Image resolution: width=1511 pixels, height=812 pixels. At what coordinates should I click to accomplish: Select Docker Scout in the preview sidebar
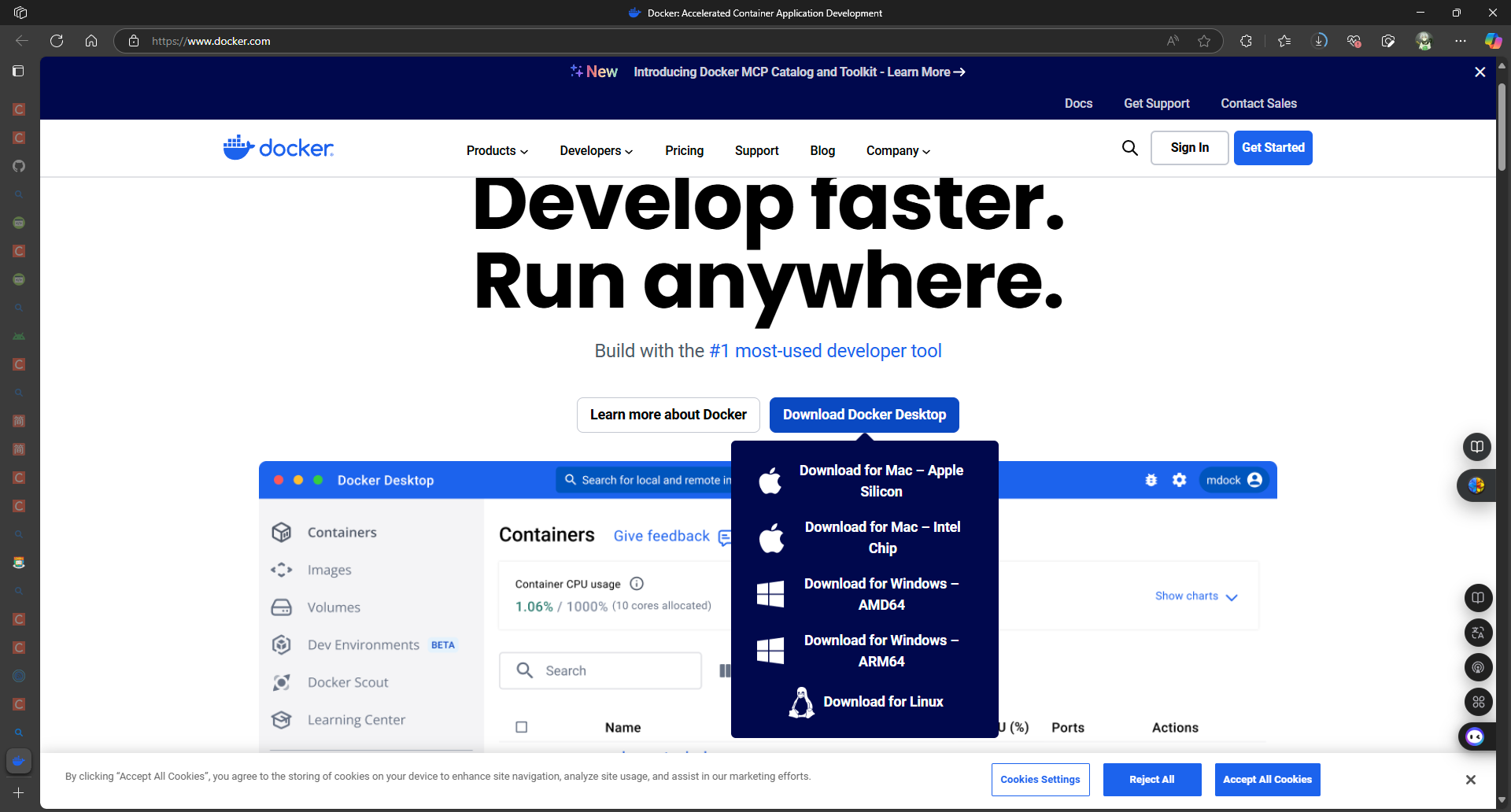348,682
